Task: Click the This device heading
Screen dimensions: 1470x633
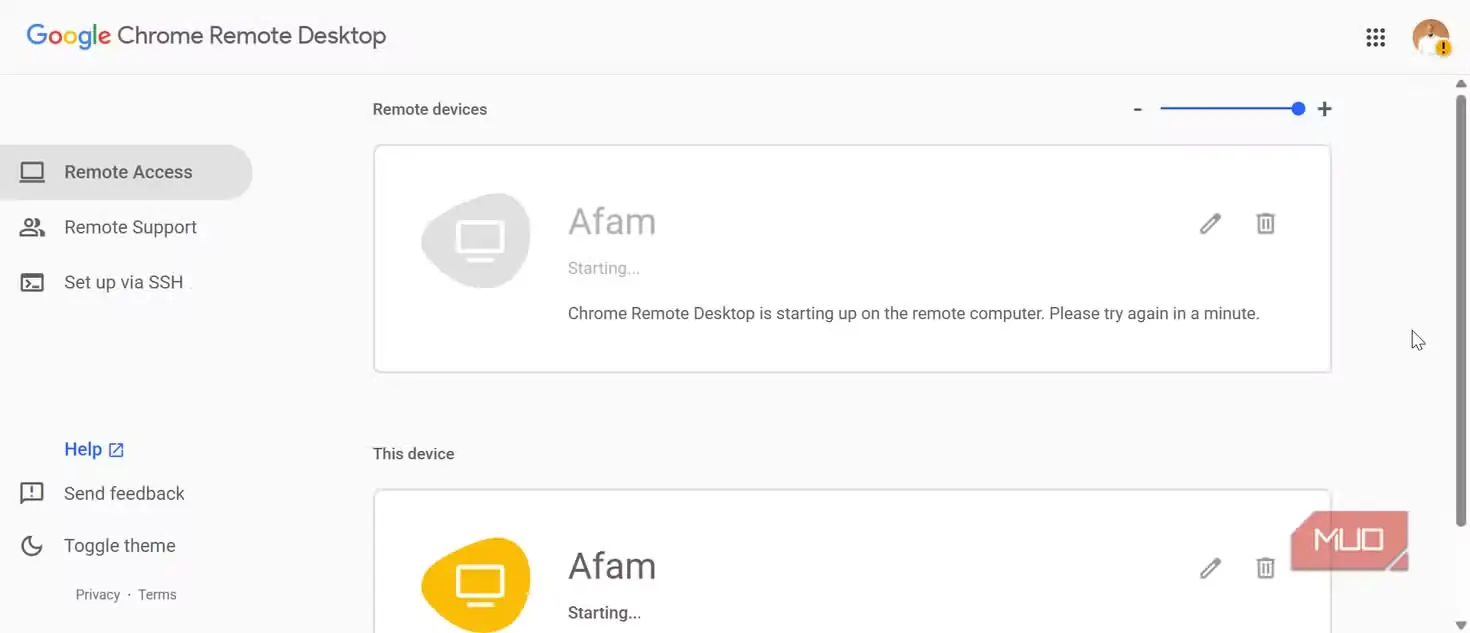Action: (x=413, y=453)
